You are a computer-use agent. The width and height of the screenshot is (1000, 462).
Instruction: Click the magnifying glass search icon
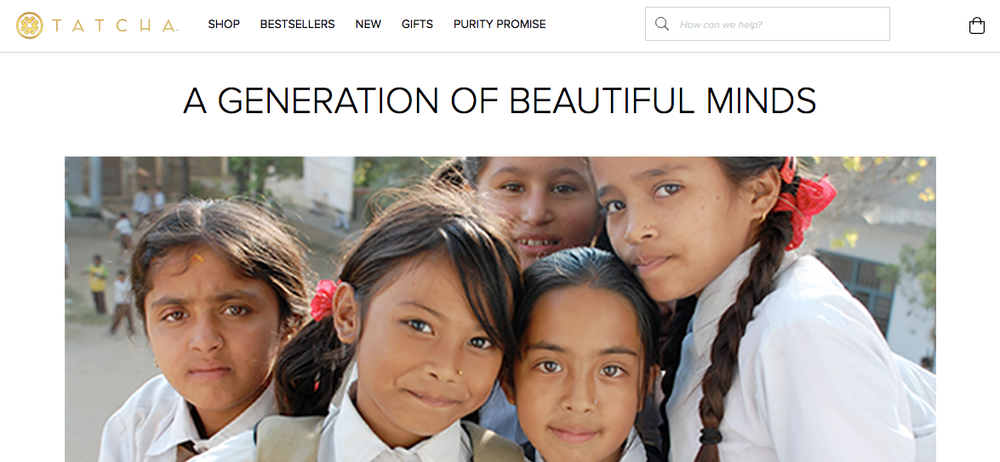[x=662, y=24]
